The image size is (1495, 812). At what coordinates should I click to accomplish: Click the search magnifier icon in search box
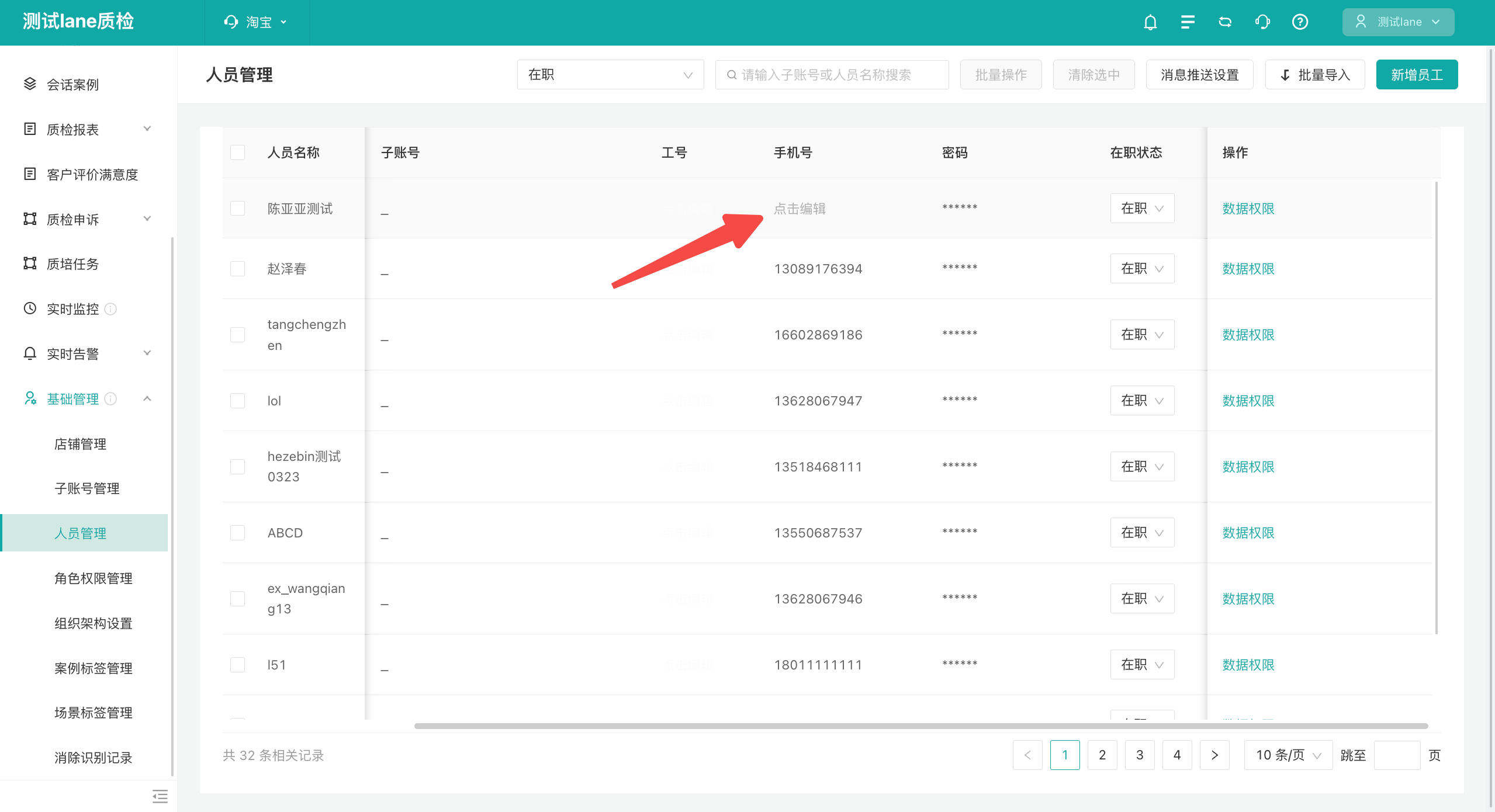(731, 75)
